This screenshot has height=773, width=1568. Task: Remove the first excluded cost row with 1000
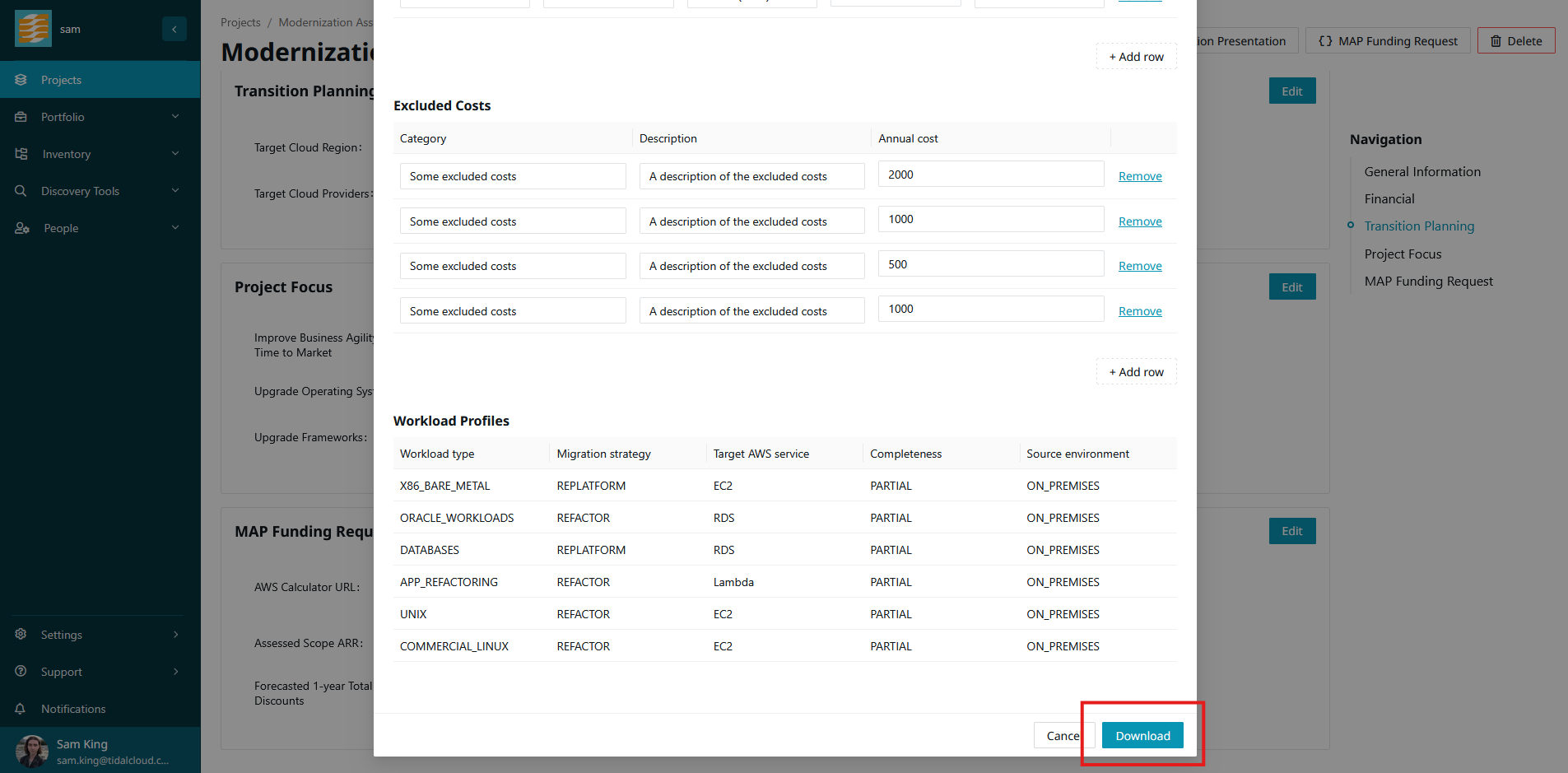(x=1140, y=221)
